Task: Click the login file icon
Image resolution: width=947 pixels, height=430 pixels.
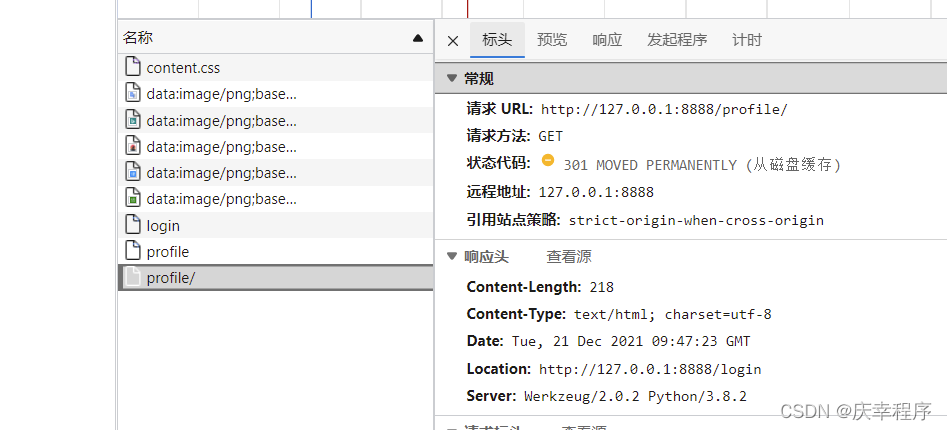Action: click(133, 224)
